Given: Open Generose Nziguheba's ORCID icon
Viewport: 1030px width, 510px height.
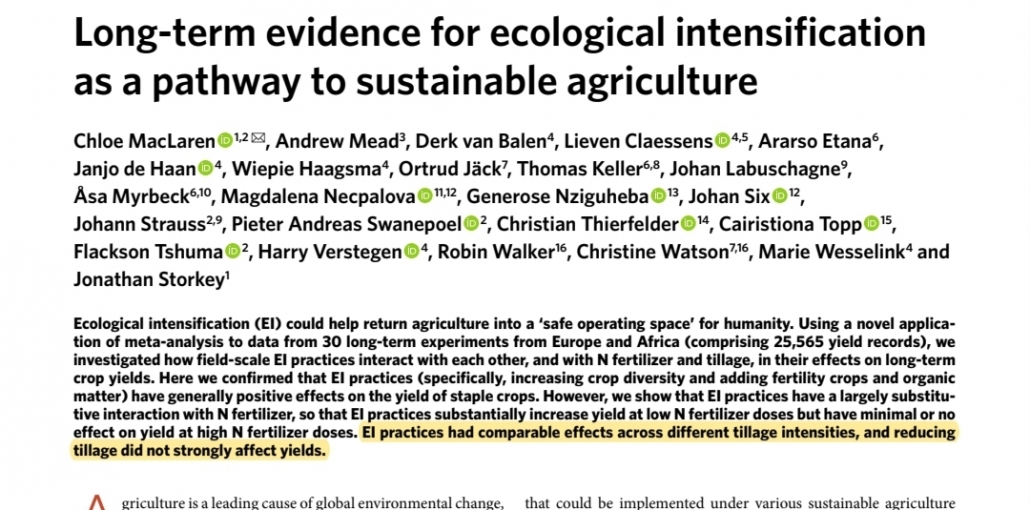Looking at the screenshot, I should point(658,196).
